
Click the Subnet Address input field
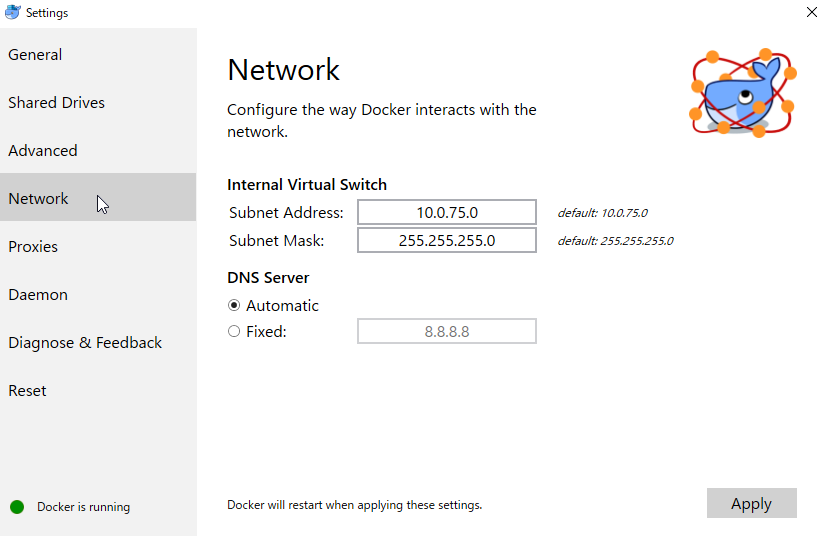pyautogui.click(x=447, y=212)
